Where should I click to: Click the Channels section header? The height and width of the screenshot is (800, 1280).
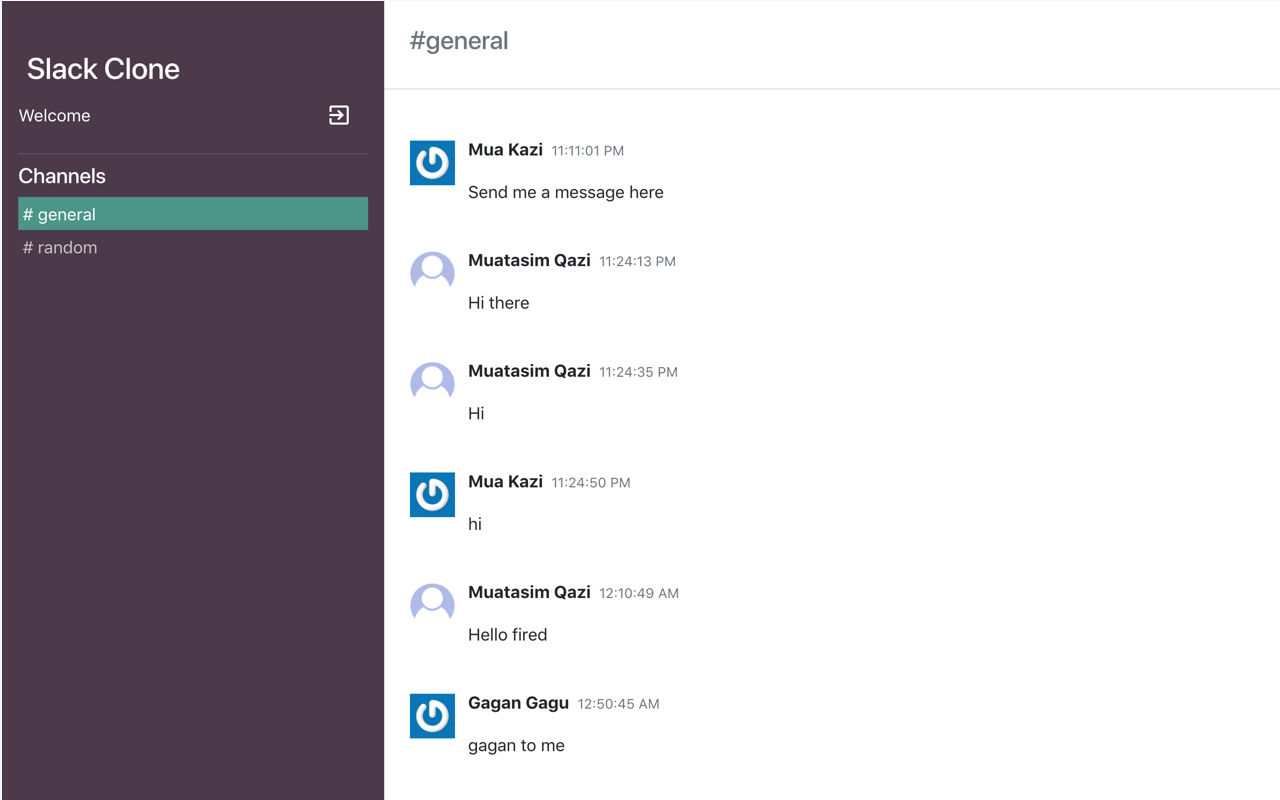click(x=62, y=176)
